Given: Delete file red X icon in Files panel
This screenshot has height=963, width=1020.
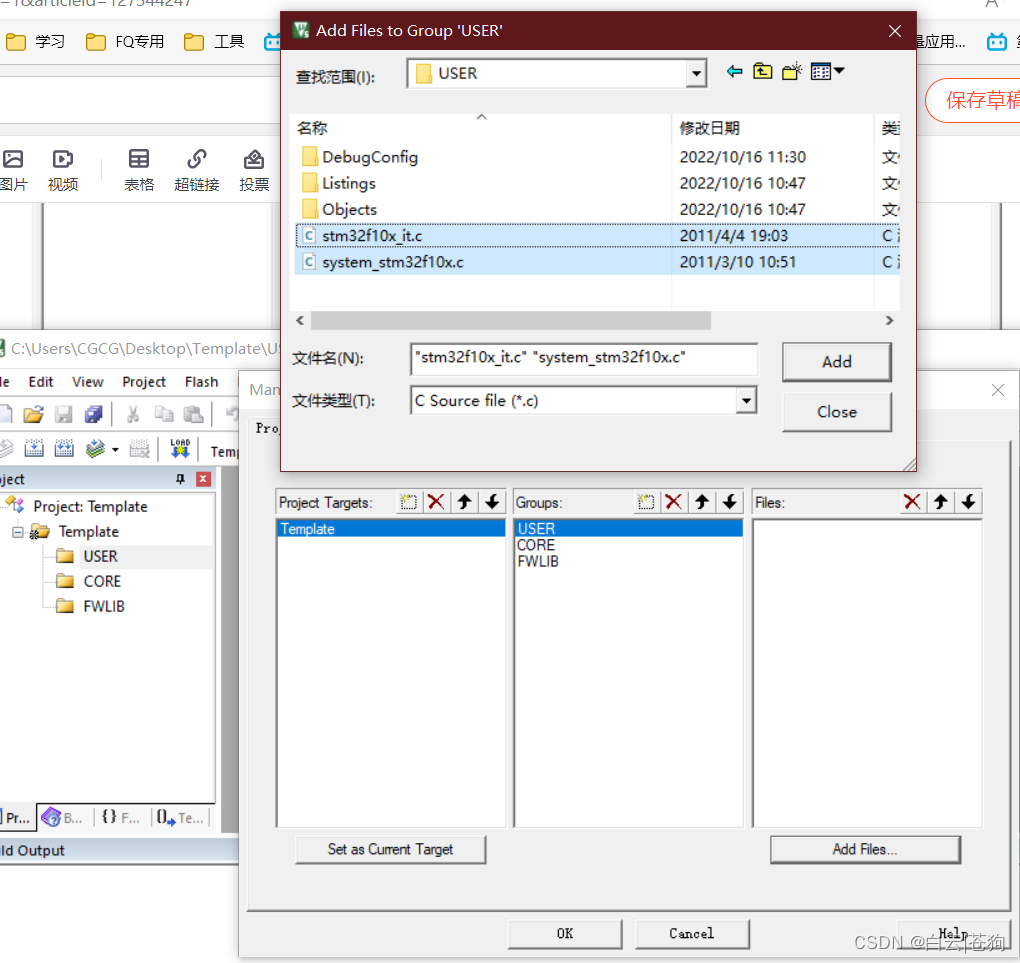Looking at the screenshot, I should click(913, 502).
